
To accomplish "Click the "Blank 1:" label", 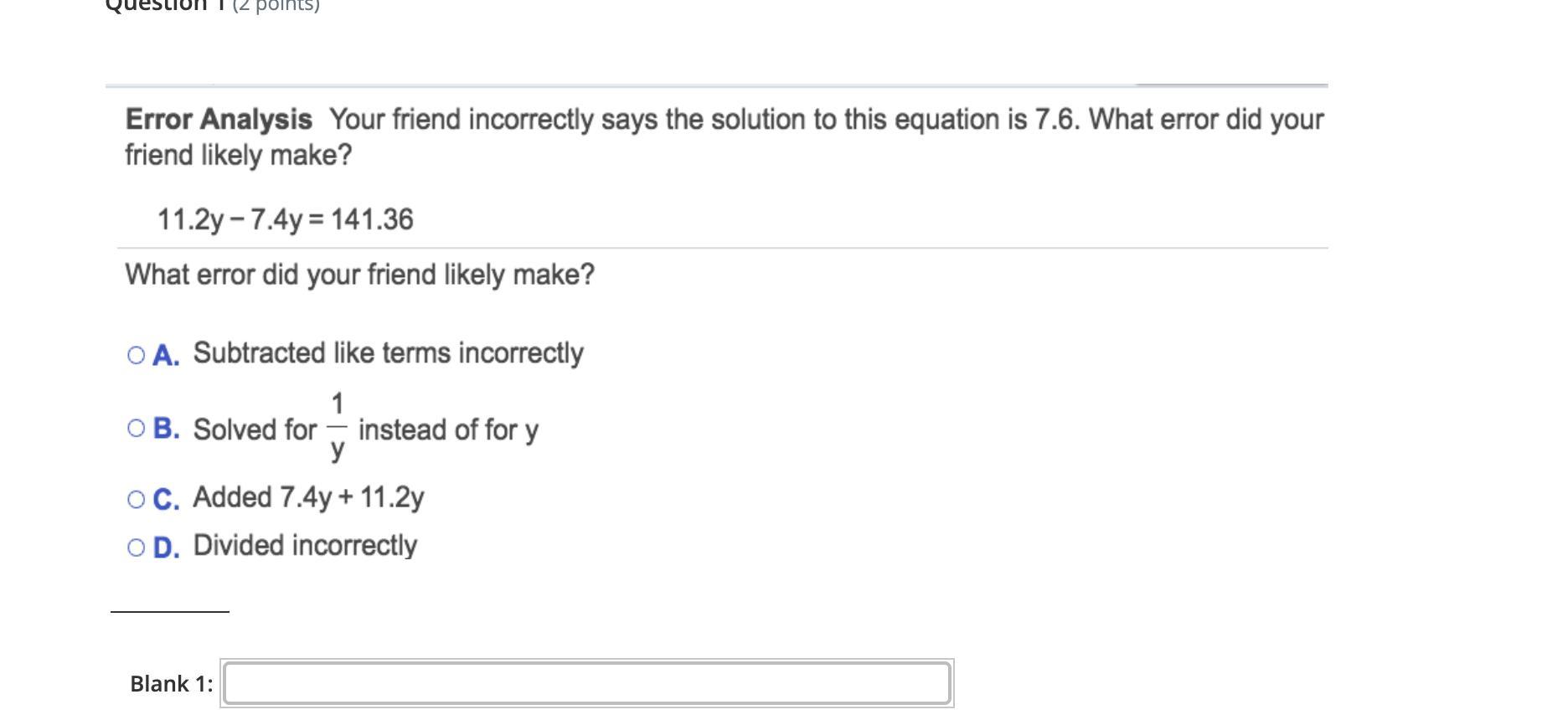I will [172, 684].
